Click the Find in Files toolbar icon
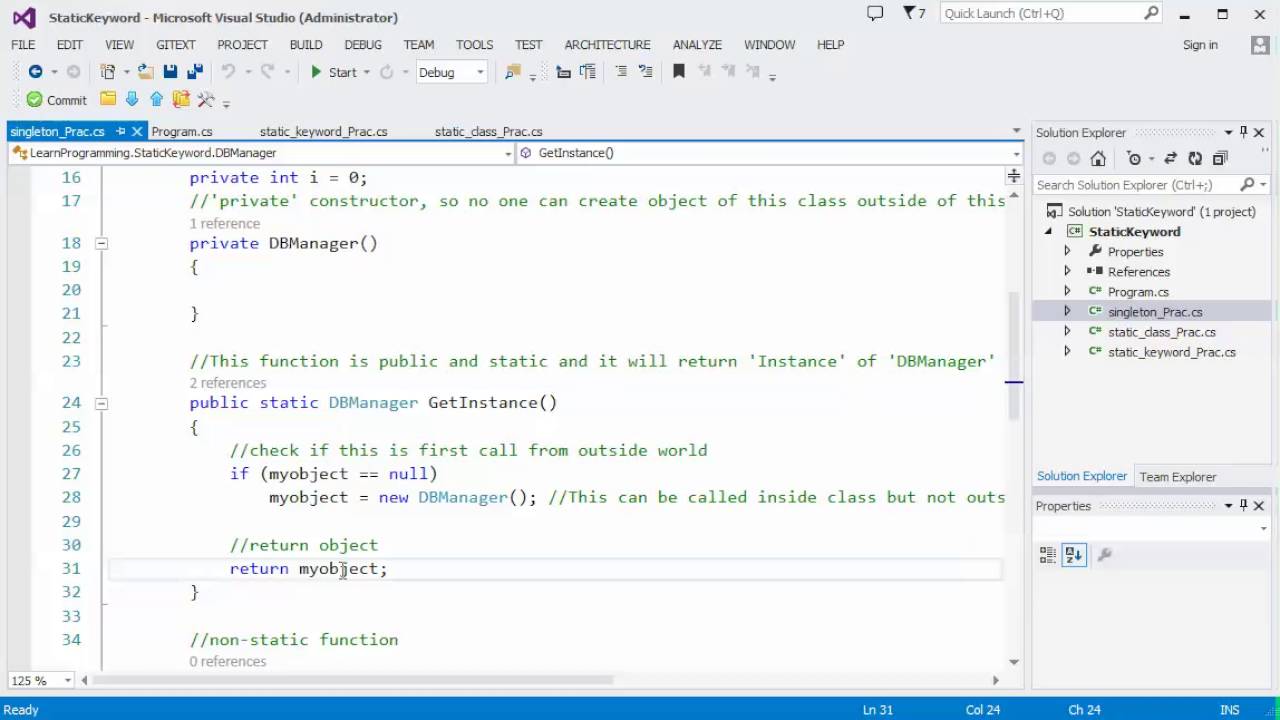 click(513, 72)
